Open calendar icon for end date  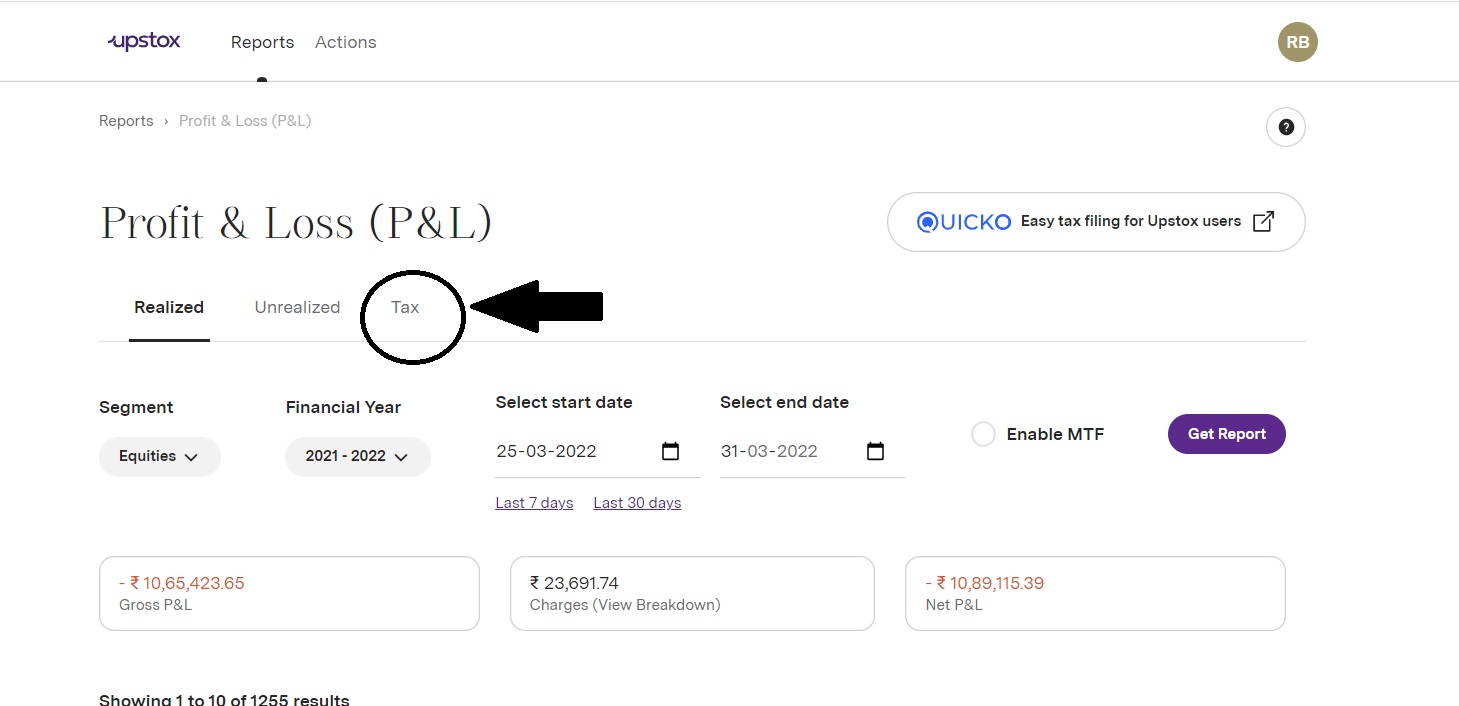(875, 451)
